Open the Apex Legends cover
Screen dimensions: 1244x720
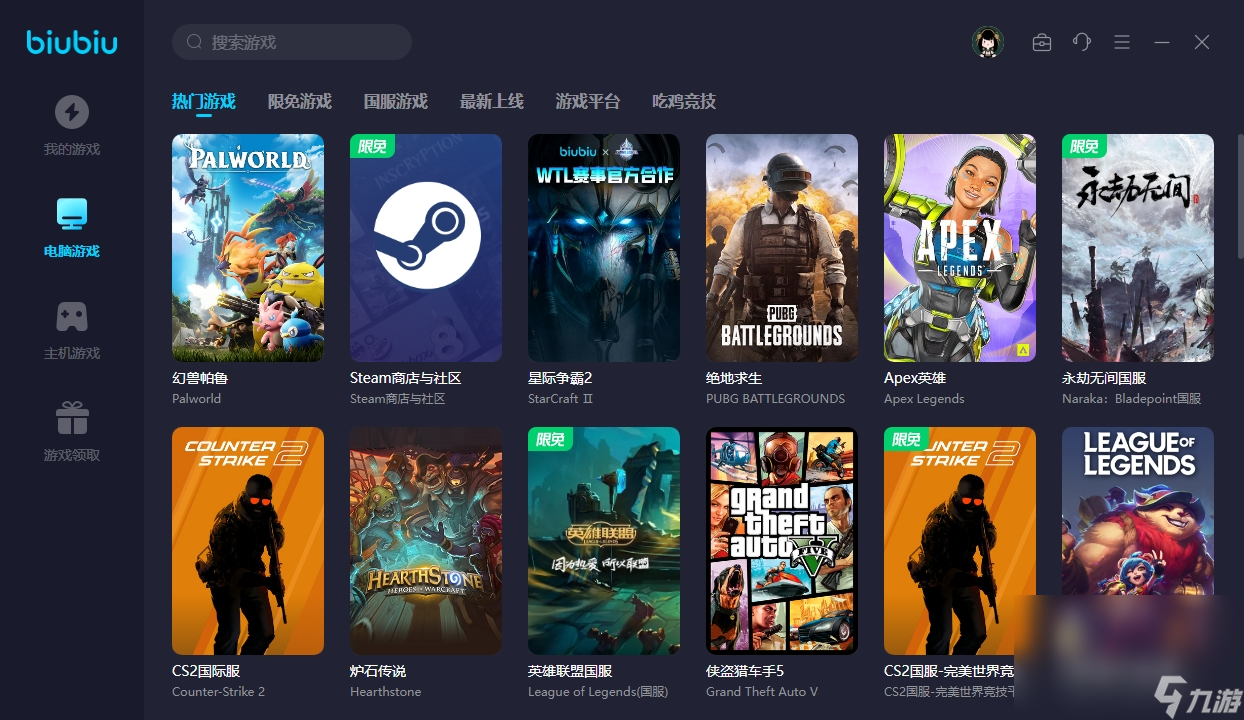pyautogui.click(x=960, y=248)
